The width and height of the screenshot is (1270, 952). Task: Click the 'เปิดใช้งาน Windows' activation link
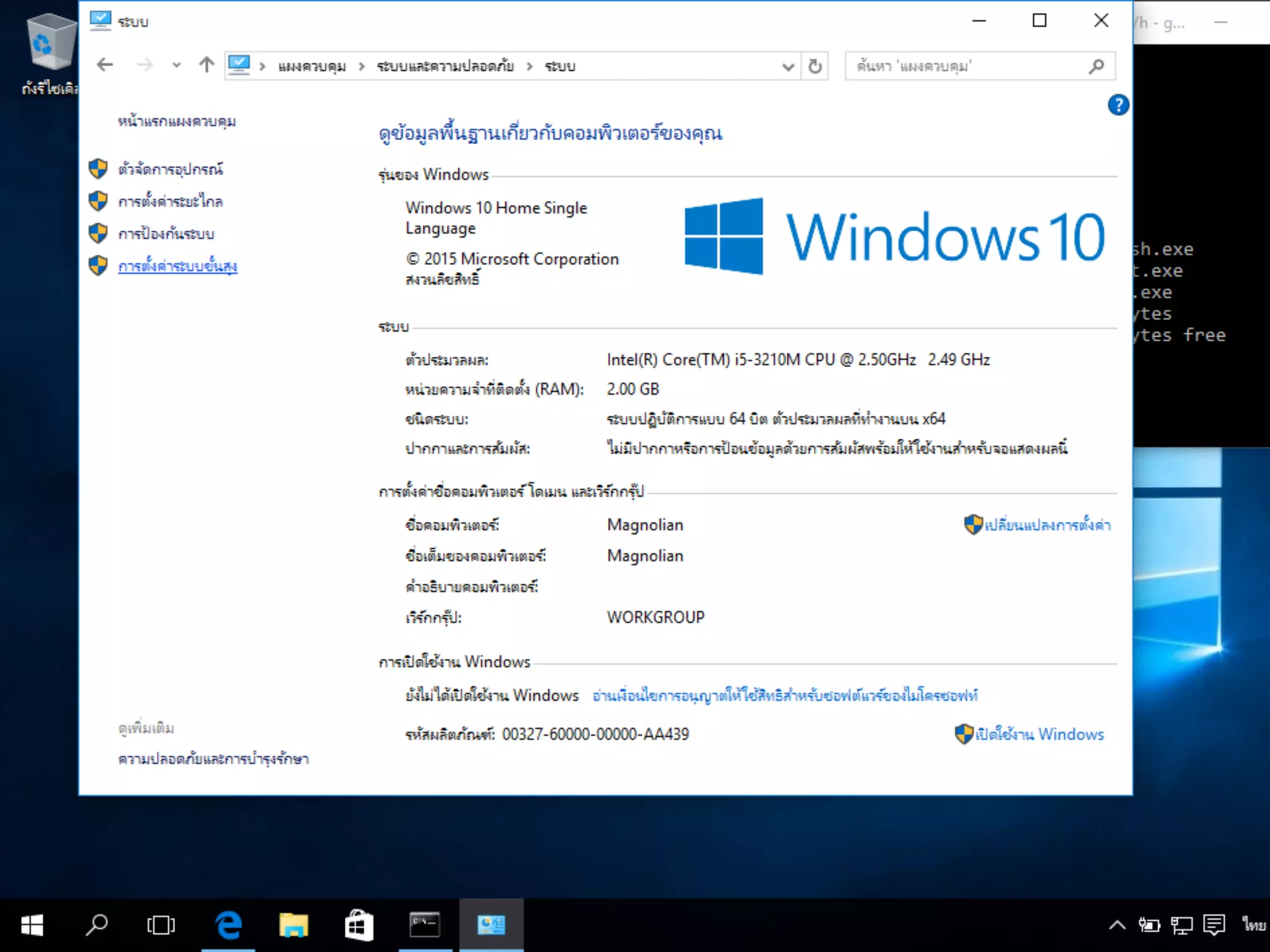pyautogui.click(x=1039, y=734)
